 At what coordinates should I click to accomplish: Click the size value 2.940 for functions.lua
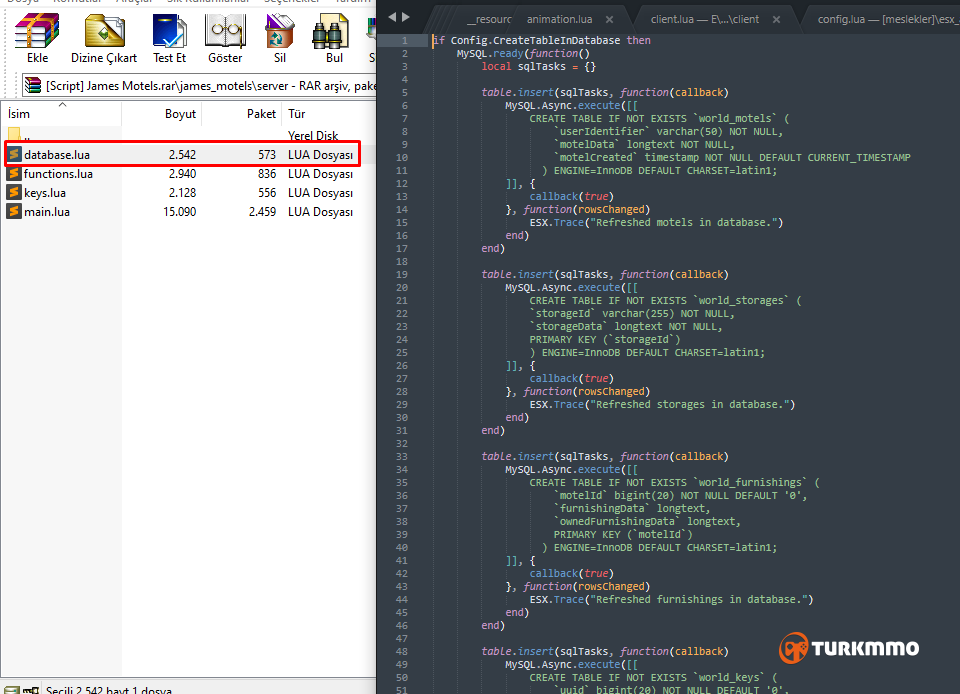182,174
